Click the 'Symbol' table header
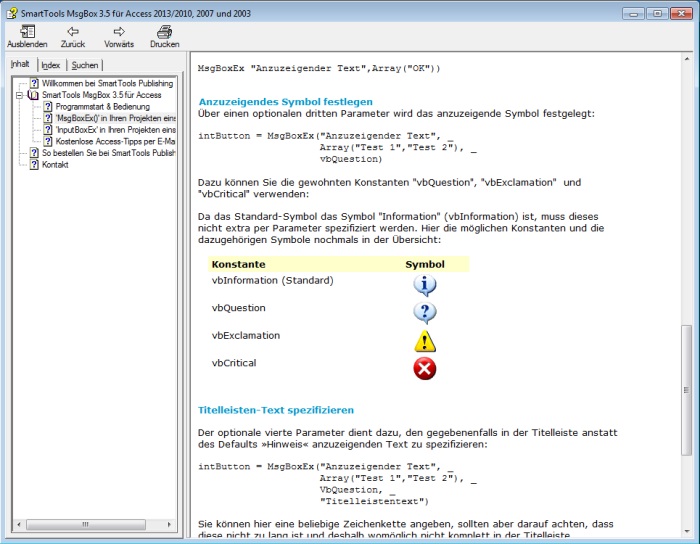Viewport: 700px width, 544px height. [x=425, y=264]
